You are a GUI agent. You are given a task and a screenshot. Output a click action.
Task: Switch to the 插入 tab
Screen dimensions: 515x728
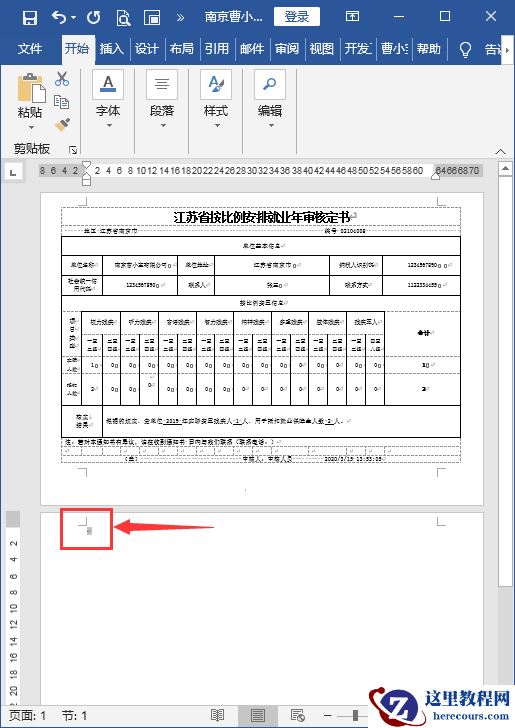[x=111, y=48]
